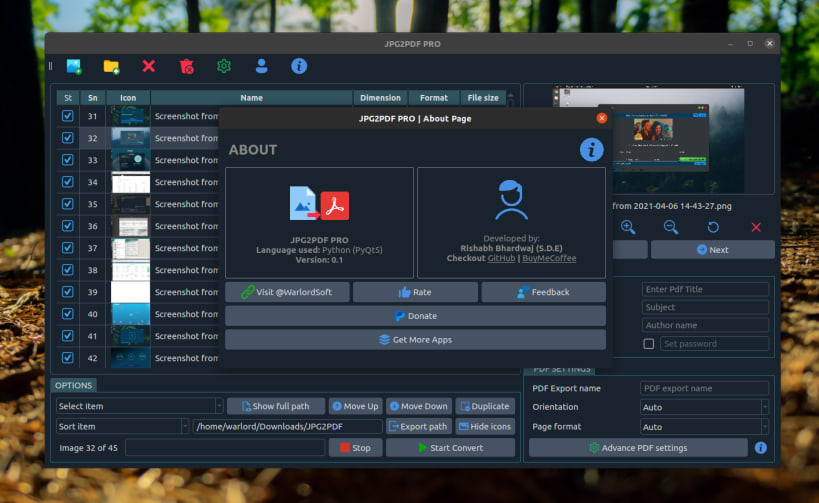Viewport: 819px width, 503px height.
Task: Click the Move Up button
Action: [356, 406]
